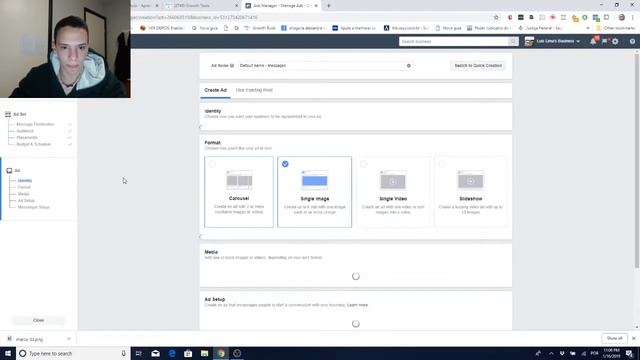
Task: Click Switch to Quick Creation button
Action: pos(478,66)
